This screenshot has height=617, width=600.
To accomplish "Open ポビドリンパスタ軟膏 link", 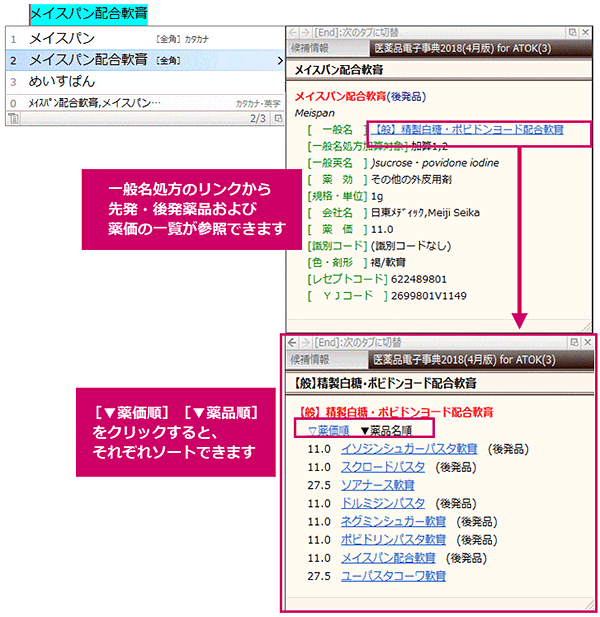I will [393, 539].
